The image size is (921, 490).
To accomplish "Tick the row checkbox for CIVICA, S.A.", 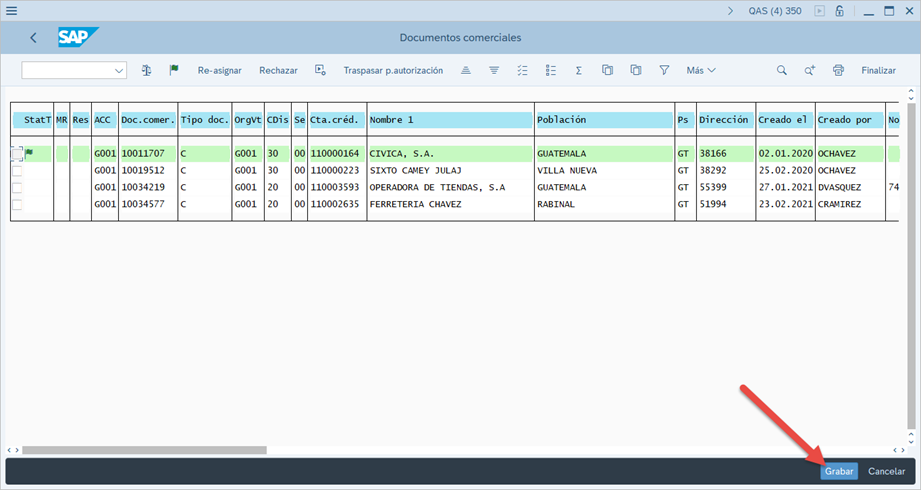I will coord(16,154).
